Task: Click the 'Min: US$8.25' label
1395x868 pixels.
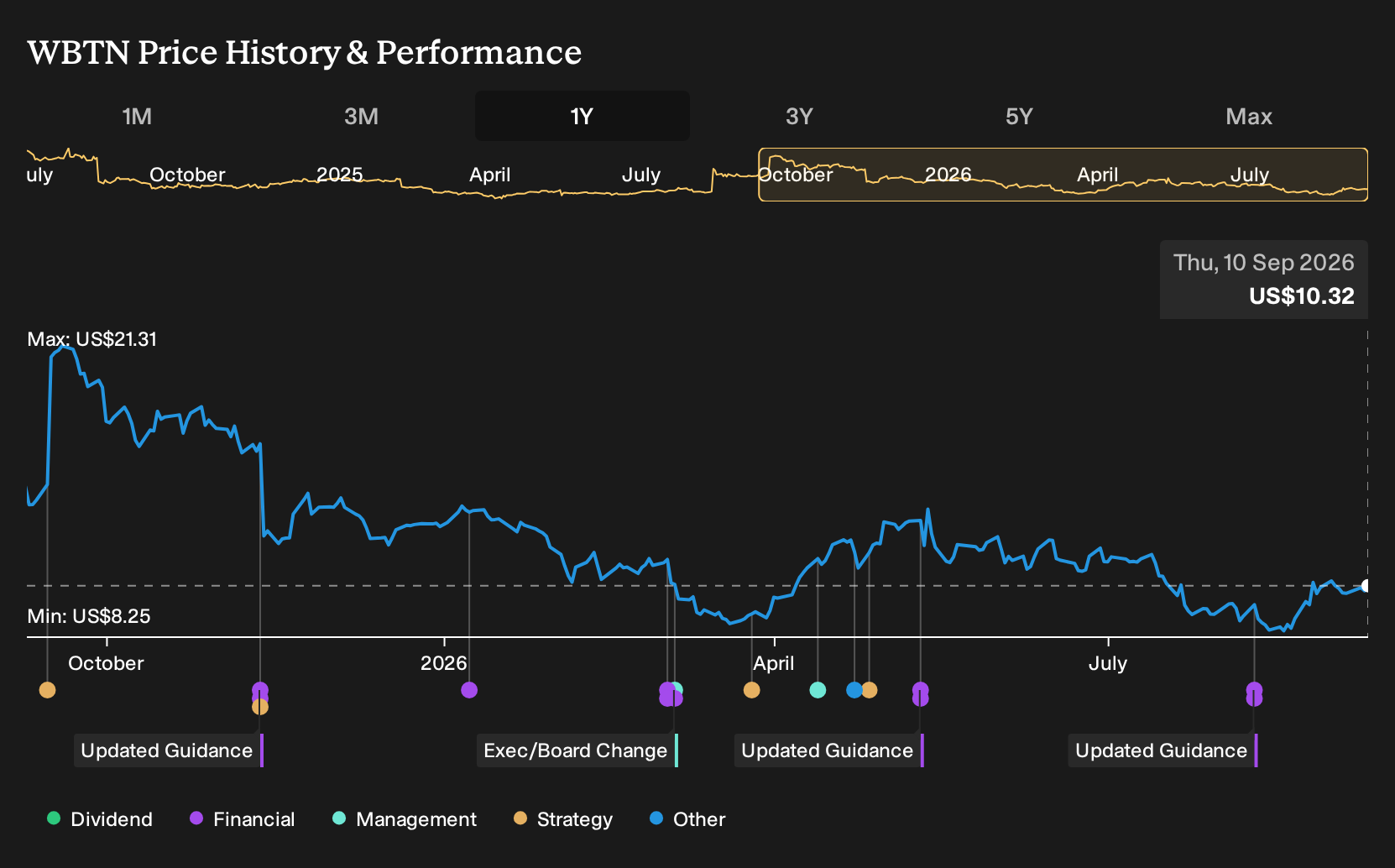Action: pyautogui.click(x=89, y=616)
